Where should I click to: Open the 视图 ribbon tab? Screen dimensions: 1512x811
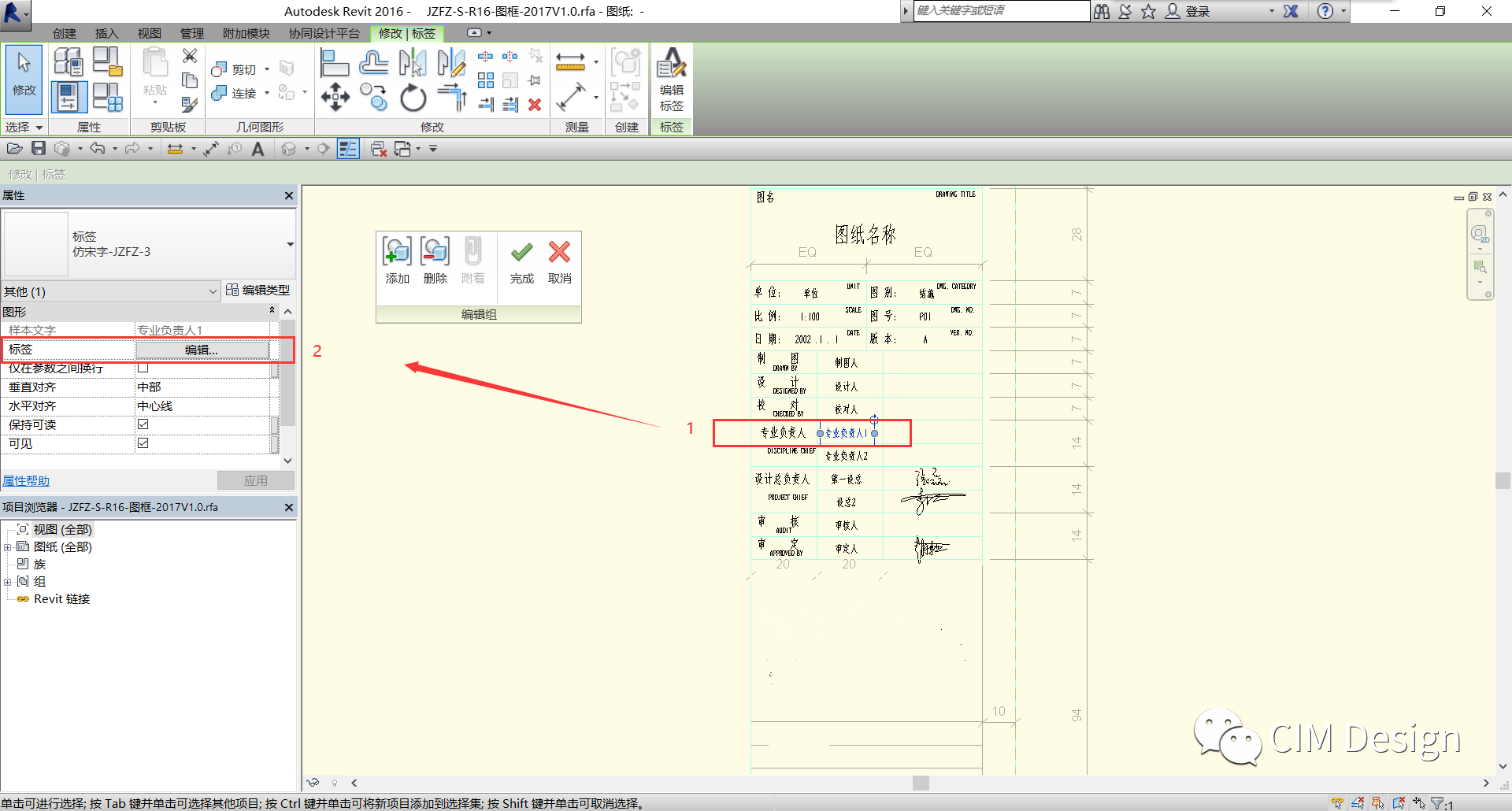[149, 34]
